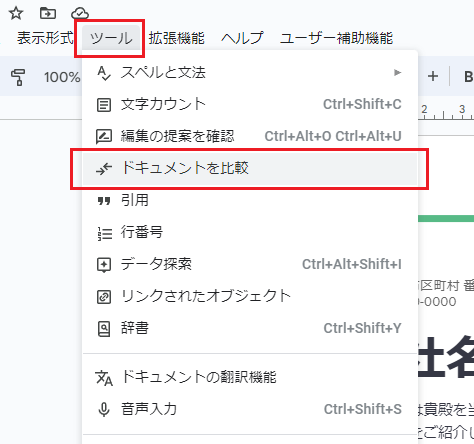Open データ探索 explore option
Viewport: 474px width, 444px height.
[250, 264]
